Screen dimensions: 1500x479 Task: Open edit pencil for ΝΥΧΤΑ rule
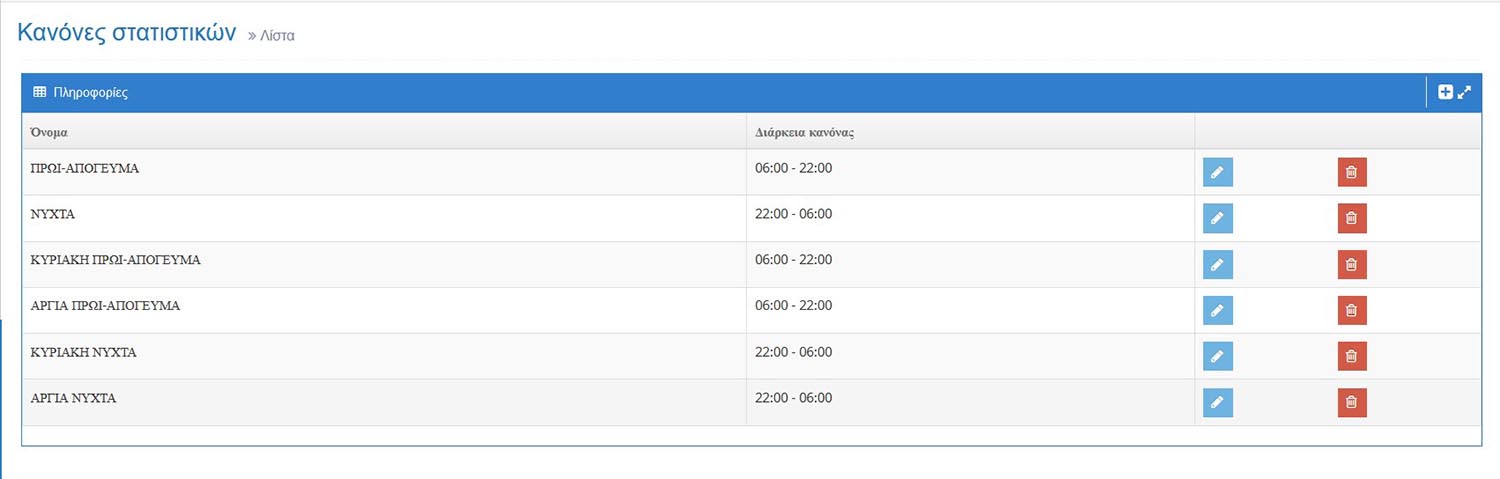pyautogui.click(x=1217, y=218)
